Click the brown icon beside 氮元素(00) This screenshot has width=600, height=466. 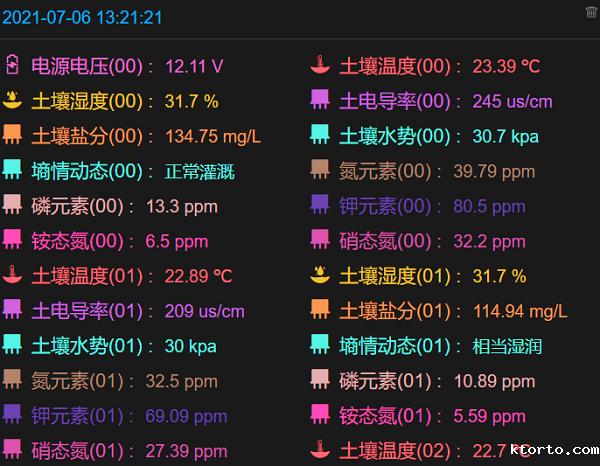coord(319,170)
